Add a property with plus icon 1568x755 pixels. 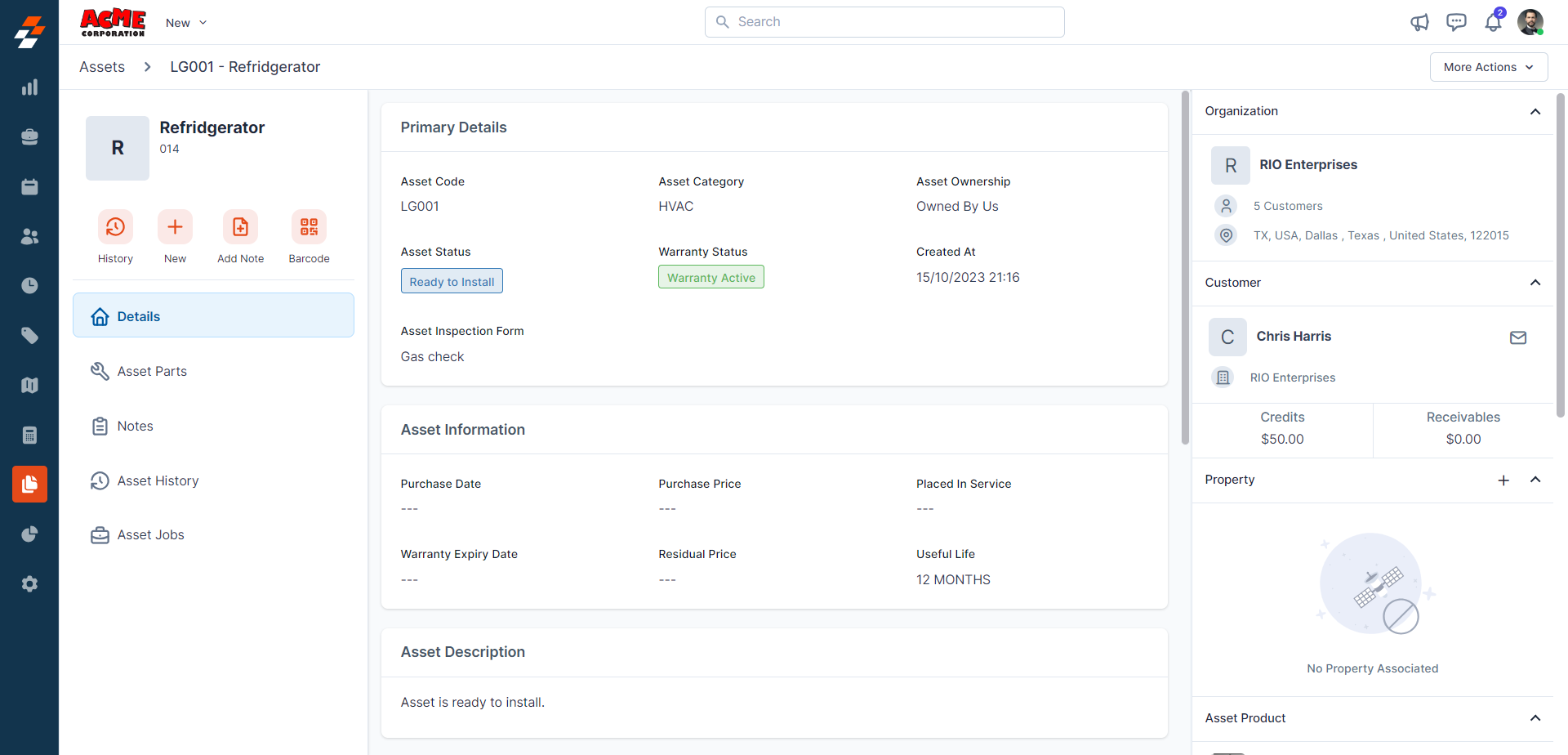pos(1503,480)
